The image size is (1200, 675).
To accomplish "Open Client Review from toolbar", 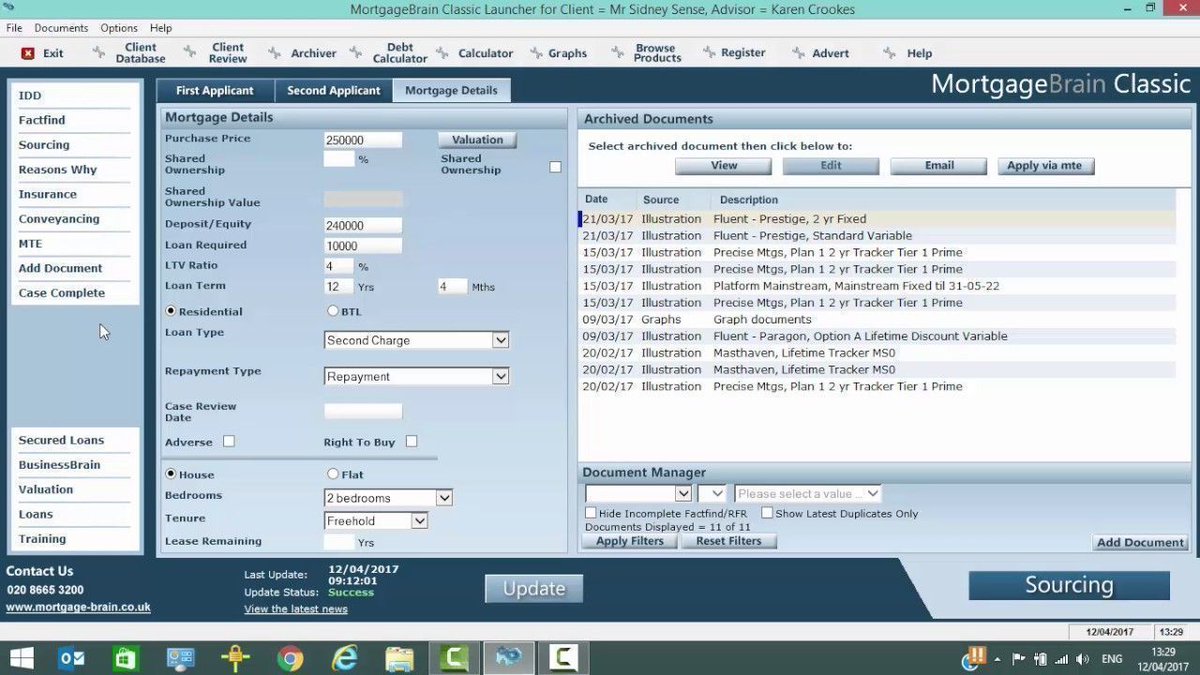I will pyautogui.click(x=217, y=53).
